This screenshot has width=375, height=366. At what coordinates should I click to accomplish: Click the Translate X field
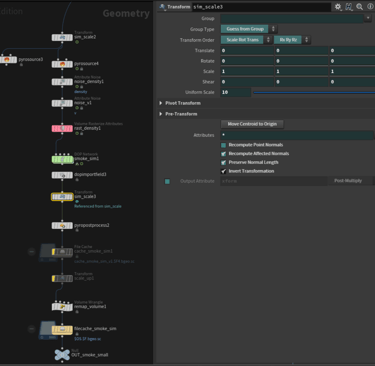[247, 51]
